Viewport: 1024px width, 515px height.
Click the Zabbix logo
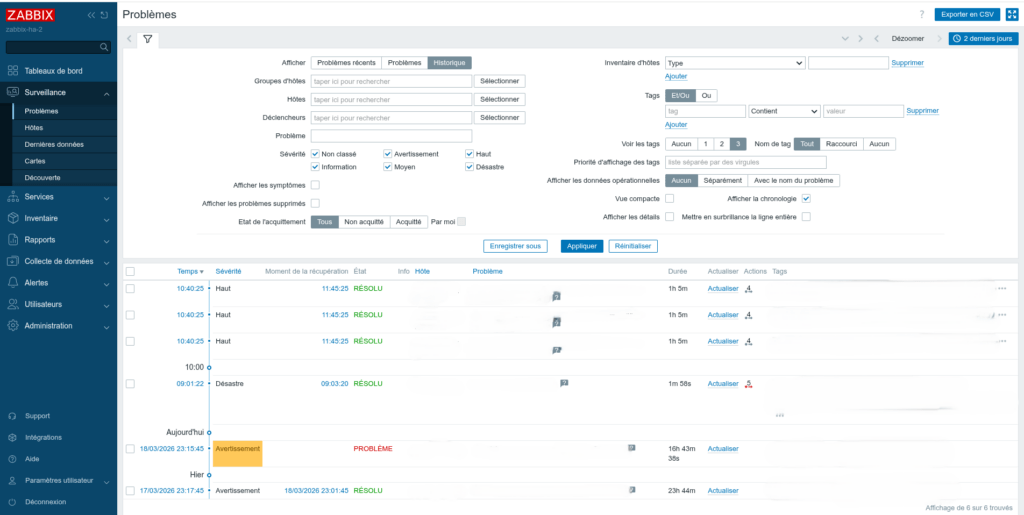(x=30, y=16)
